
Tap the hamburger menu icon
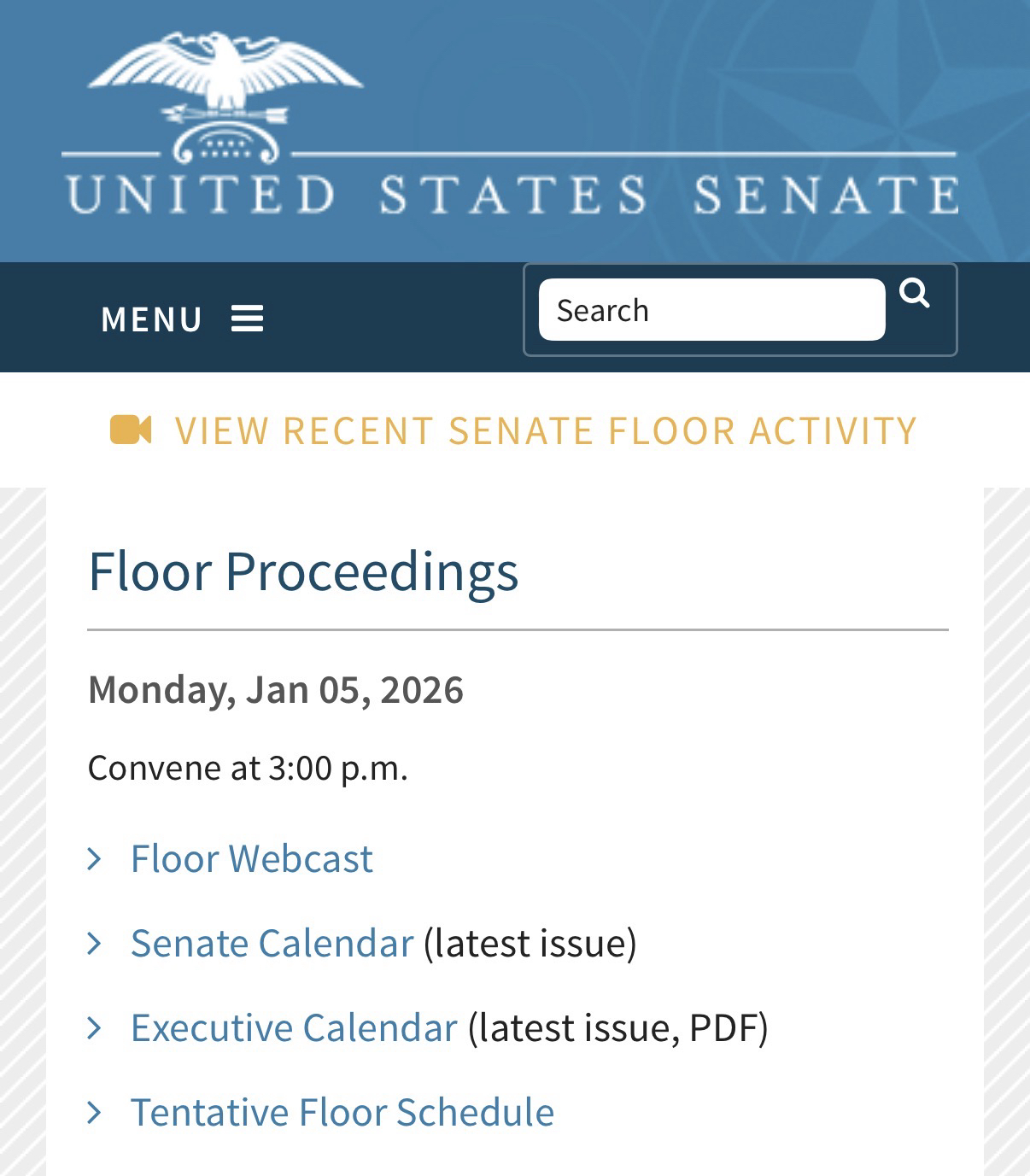point(247,319)
